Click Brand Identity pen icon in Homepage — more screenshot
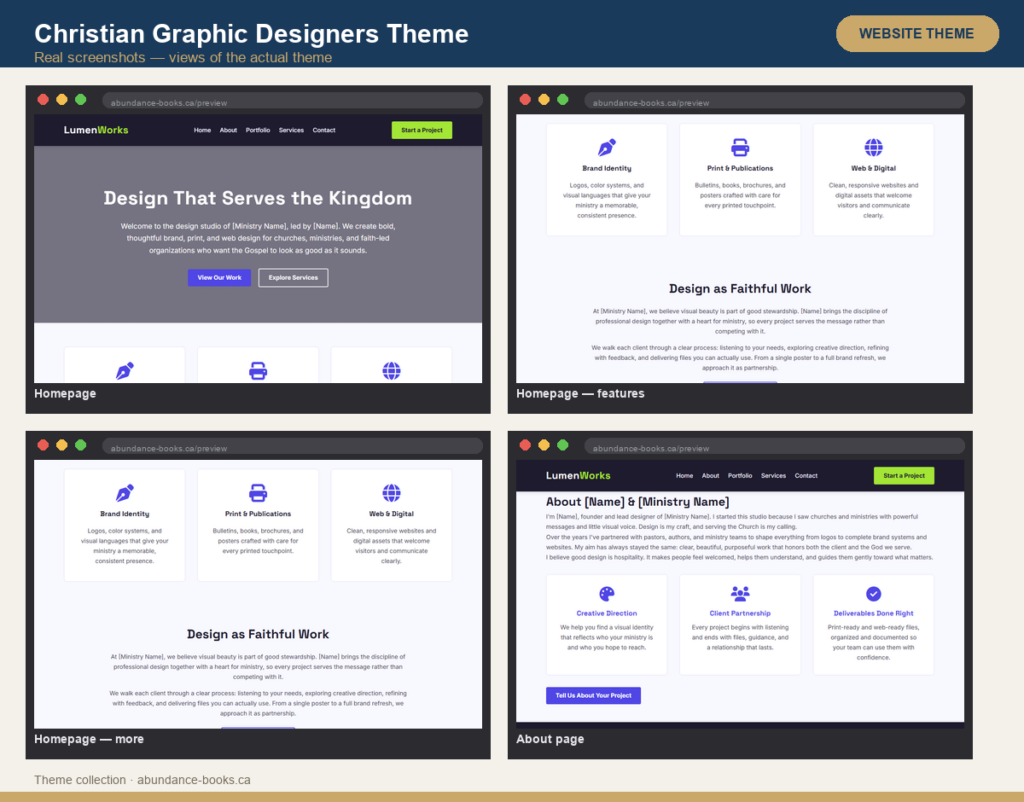This screenshot has height=802, width=1024. pyautogui.click(x=125, y=493)
